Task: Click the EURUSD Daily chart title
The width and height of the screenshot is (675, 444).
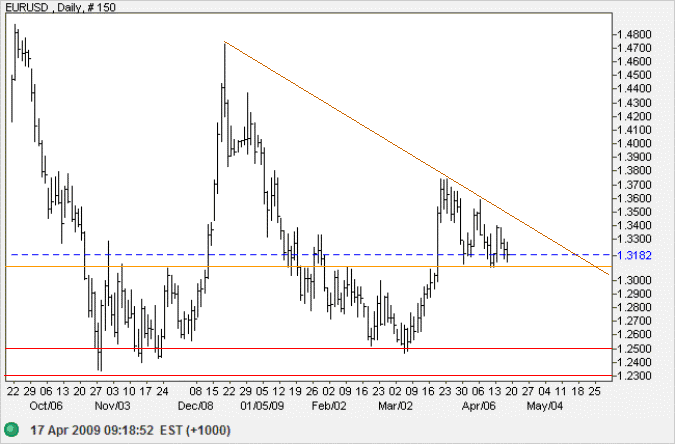Action: point(61,7)
